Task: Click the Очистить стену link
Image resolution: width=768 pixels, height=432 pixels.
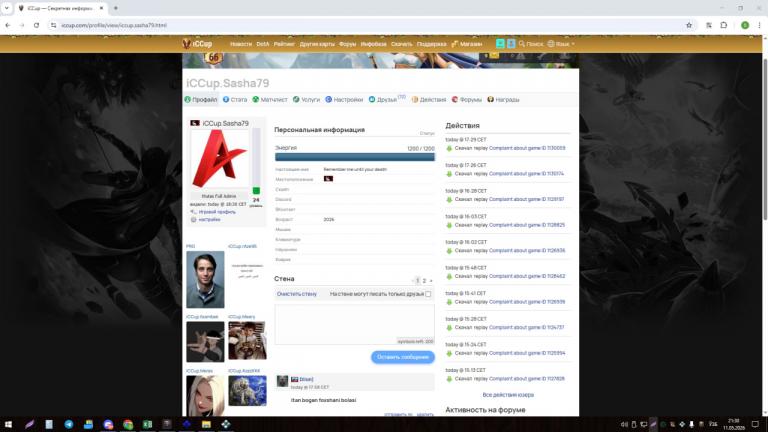Action: click(x=297, y=294)
